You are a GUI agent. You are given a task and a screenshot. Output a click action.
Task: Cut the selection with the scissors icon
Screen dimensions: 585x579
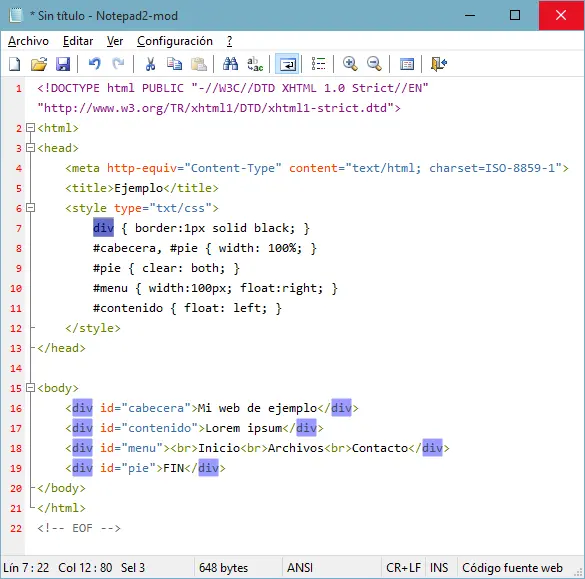pyautogui.click(x=150, y=64)
